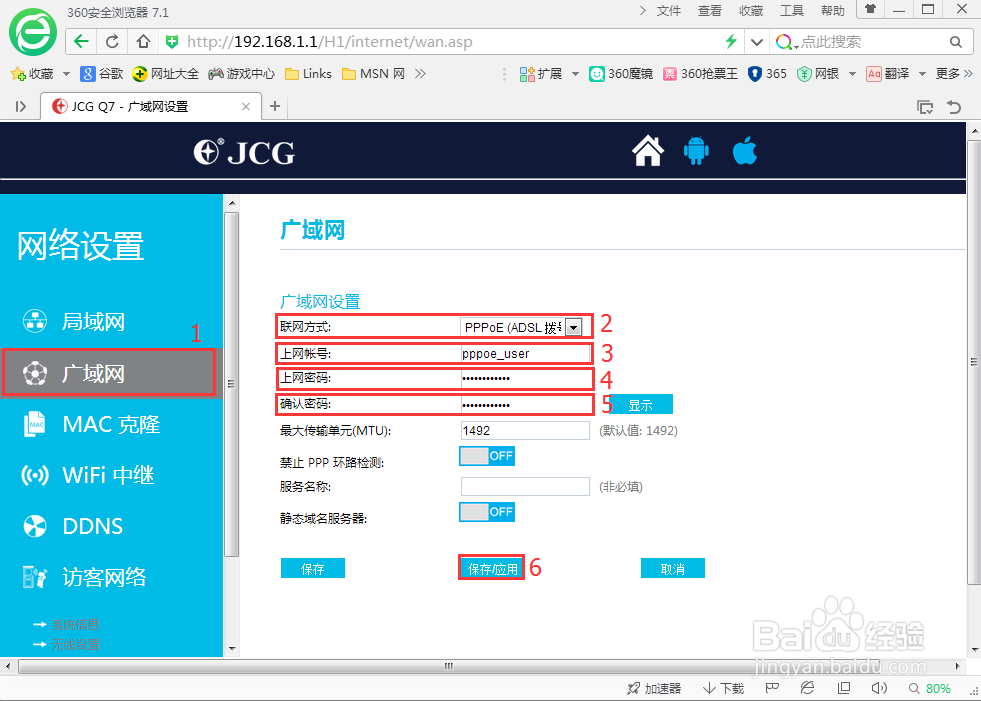
Task: Click inside the 服务名称 input field
Action: (x=524, y=486)
